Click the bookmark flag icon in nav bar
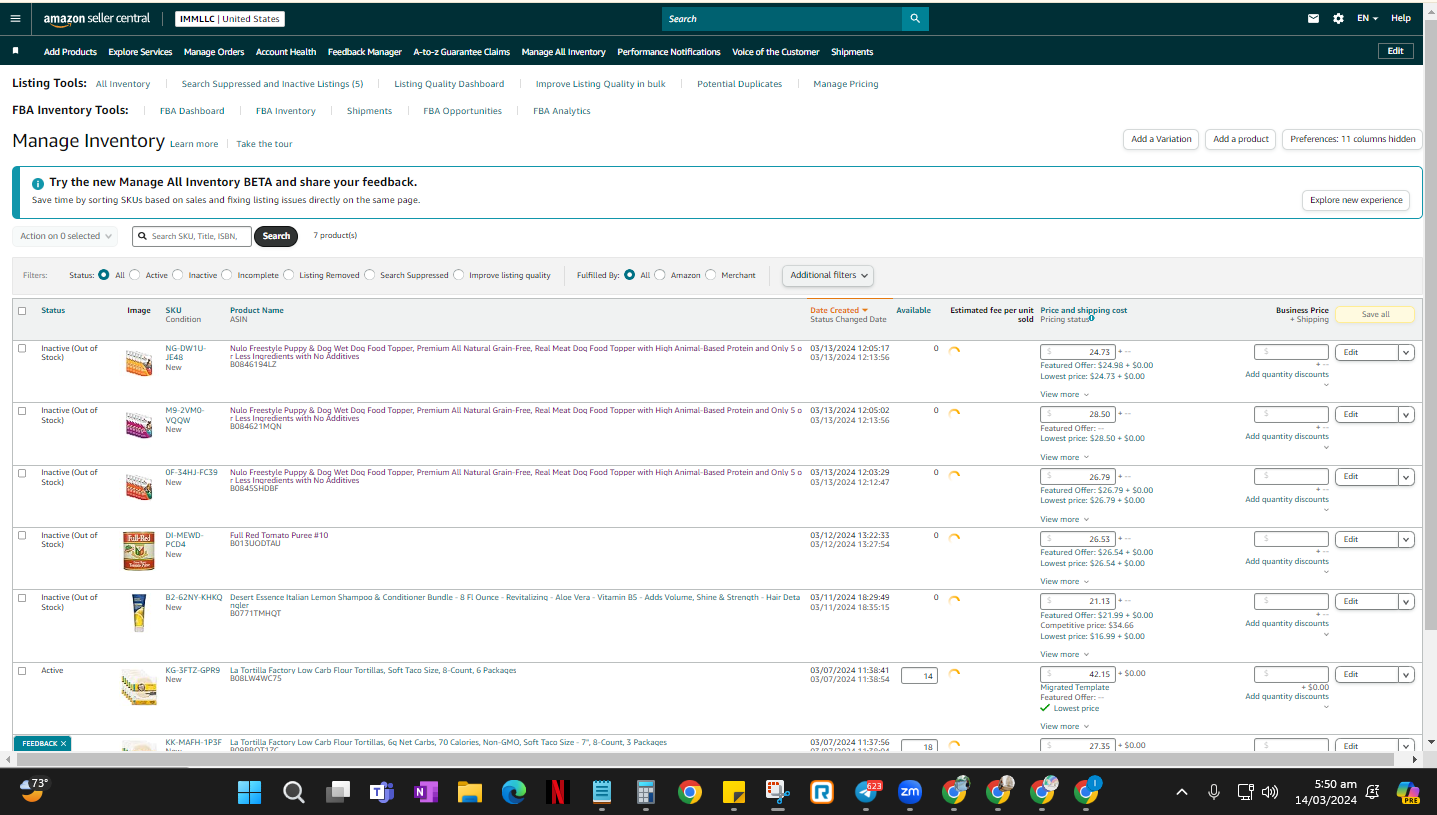Image resolution: width=1437 pixels, height=815 pixels. [15, 51]
